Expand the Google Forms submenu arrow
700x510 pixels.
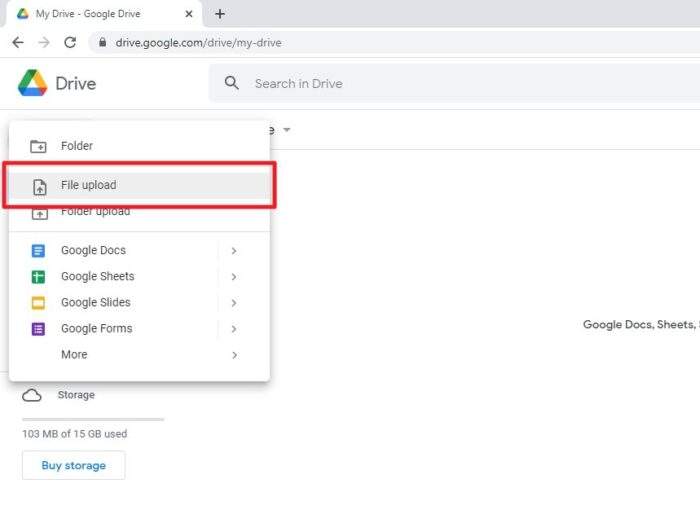click(234, 329)
